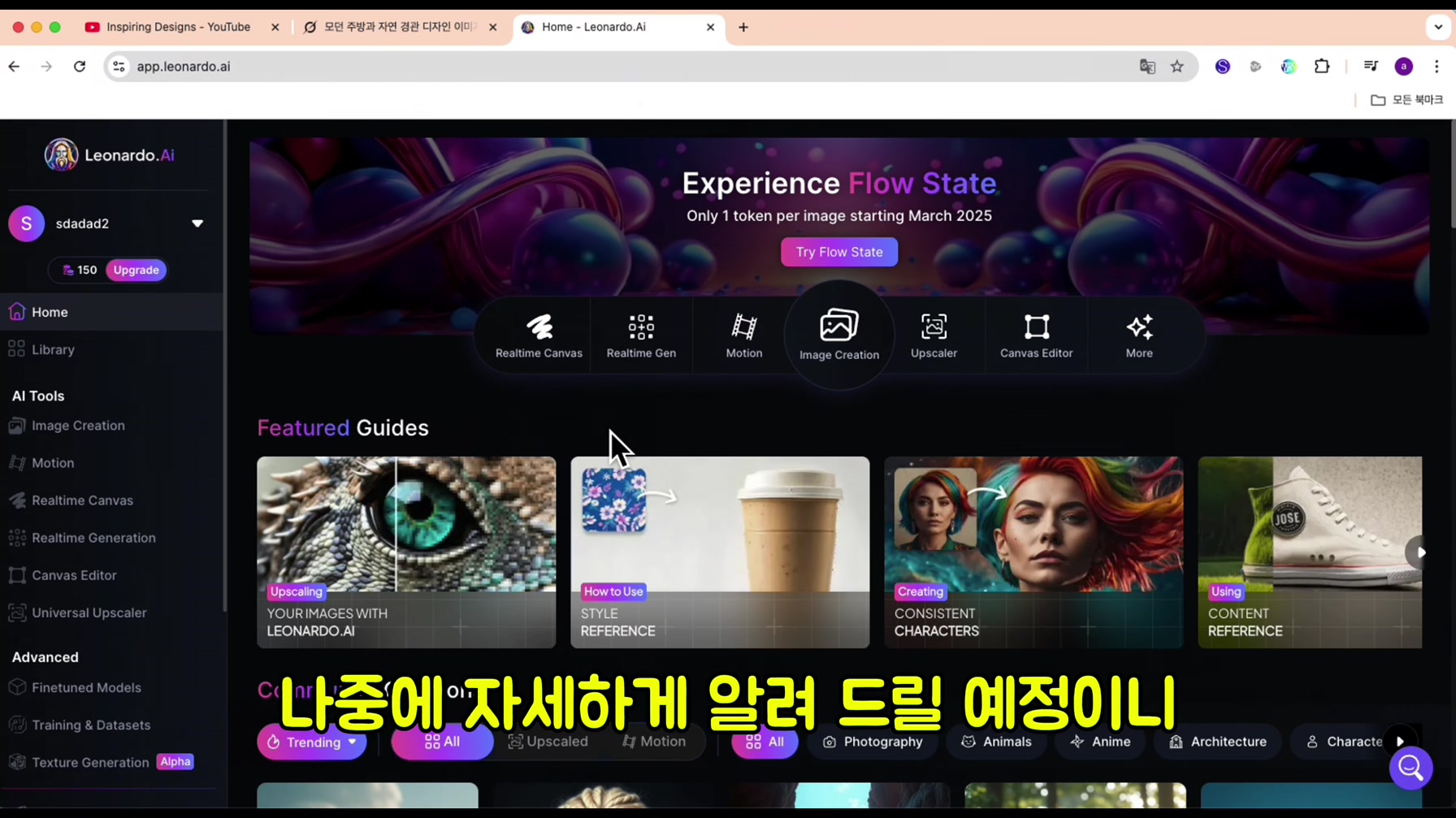Viewport: 1456px width, 818px height.
Task: Switch to Inspiring Designs YouTube tab
Action: click(178, 27)
